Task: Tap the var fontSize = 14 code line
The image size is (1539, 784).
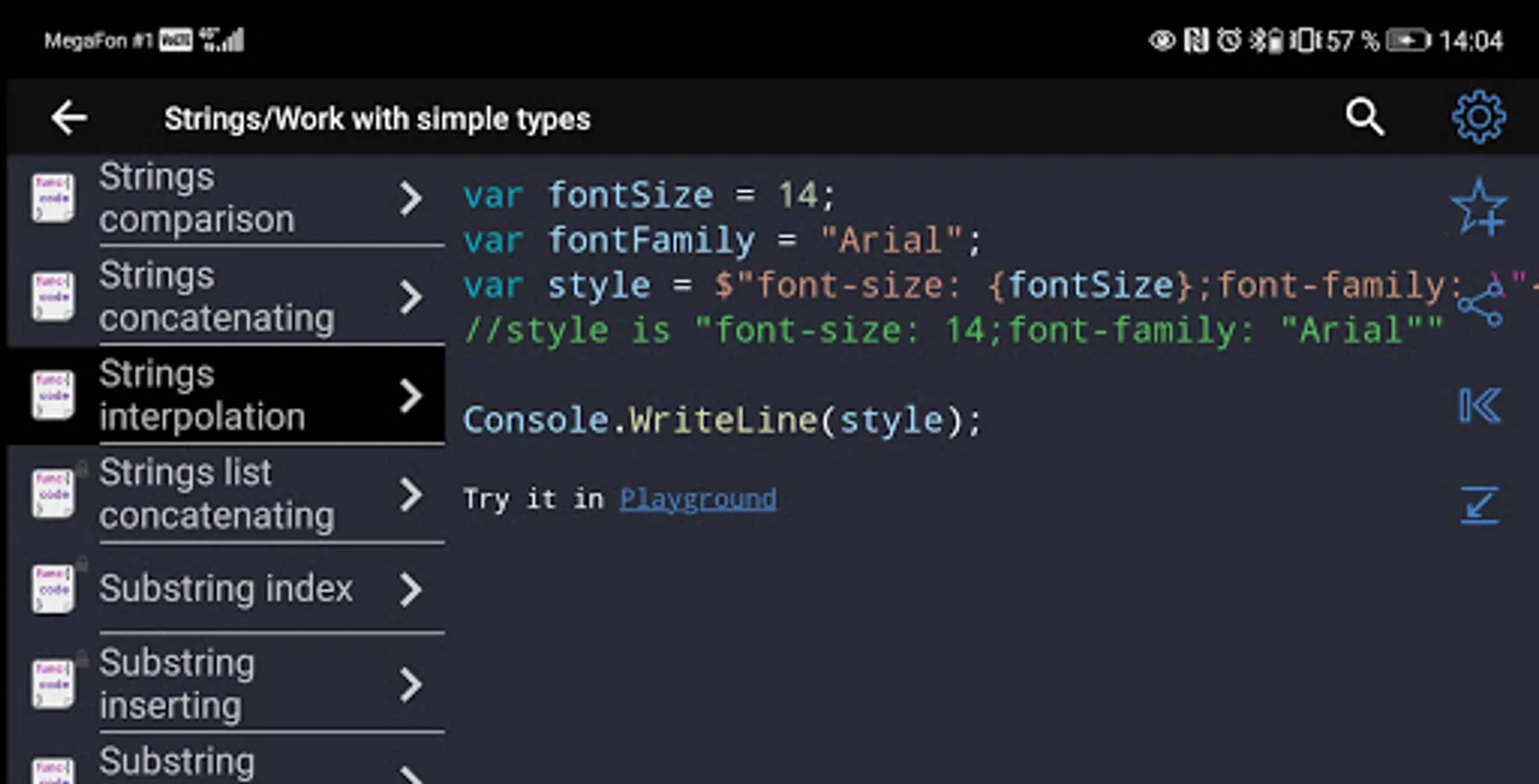Action: click(x=649, y=195)
